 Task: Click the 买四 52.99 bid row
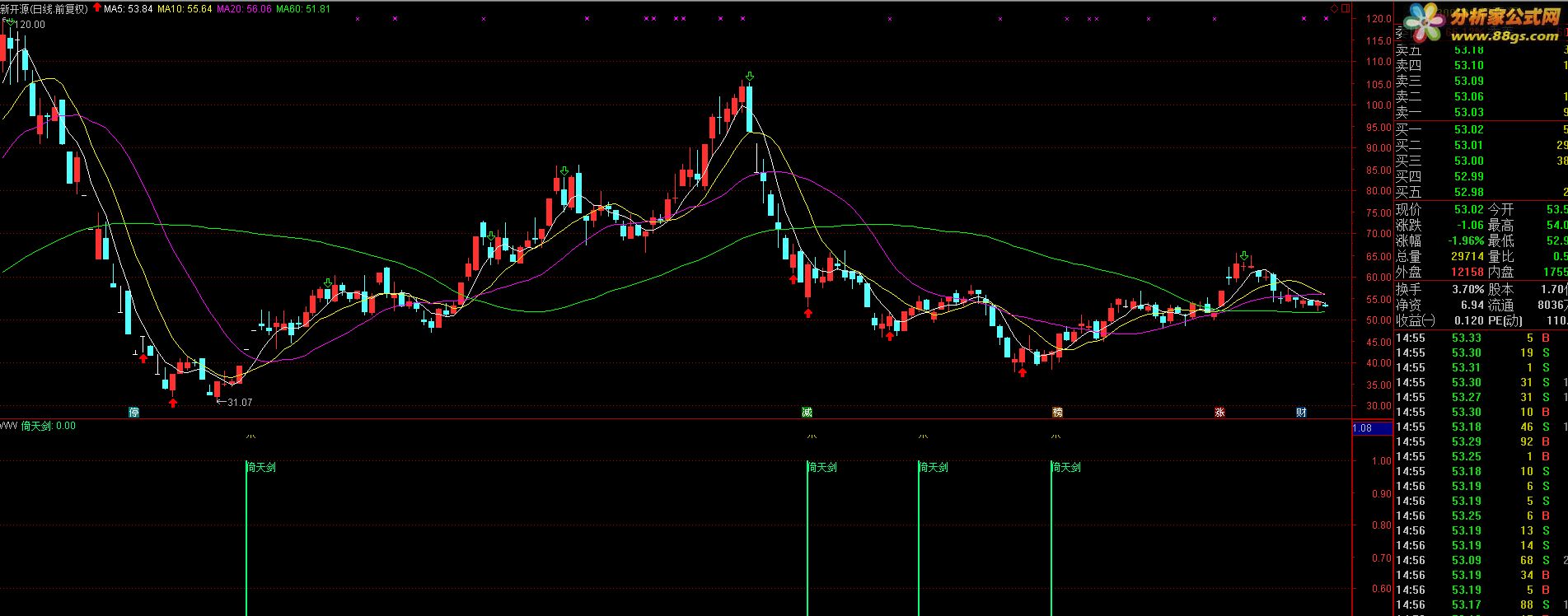1481,176
